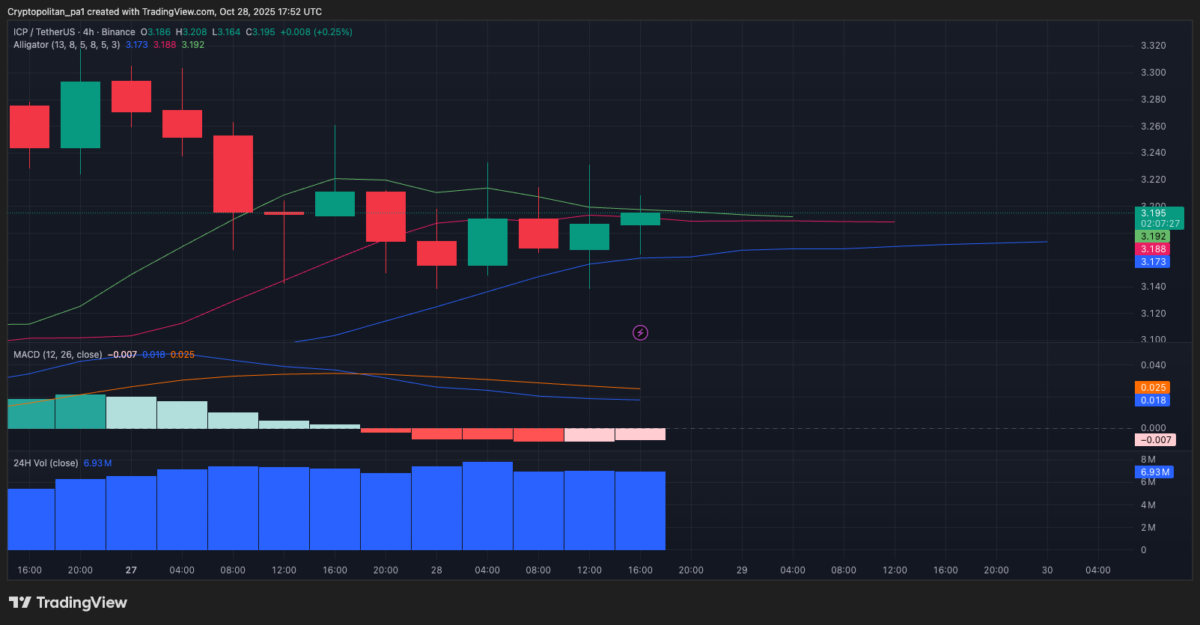Click the 29 date label on time axis
The image size is (1200, 625).
(x=742, y=570)
